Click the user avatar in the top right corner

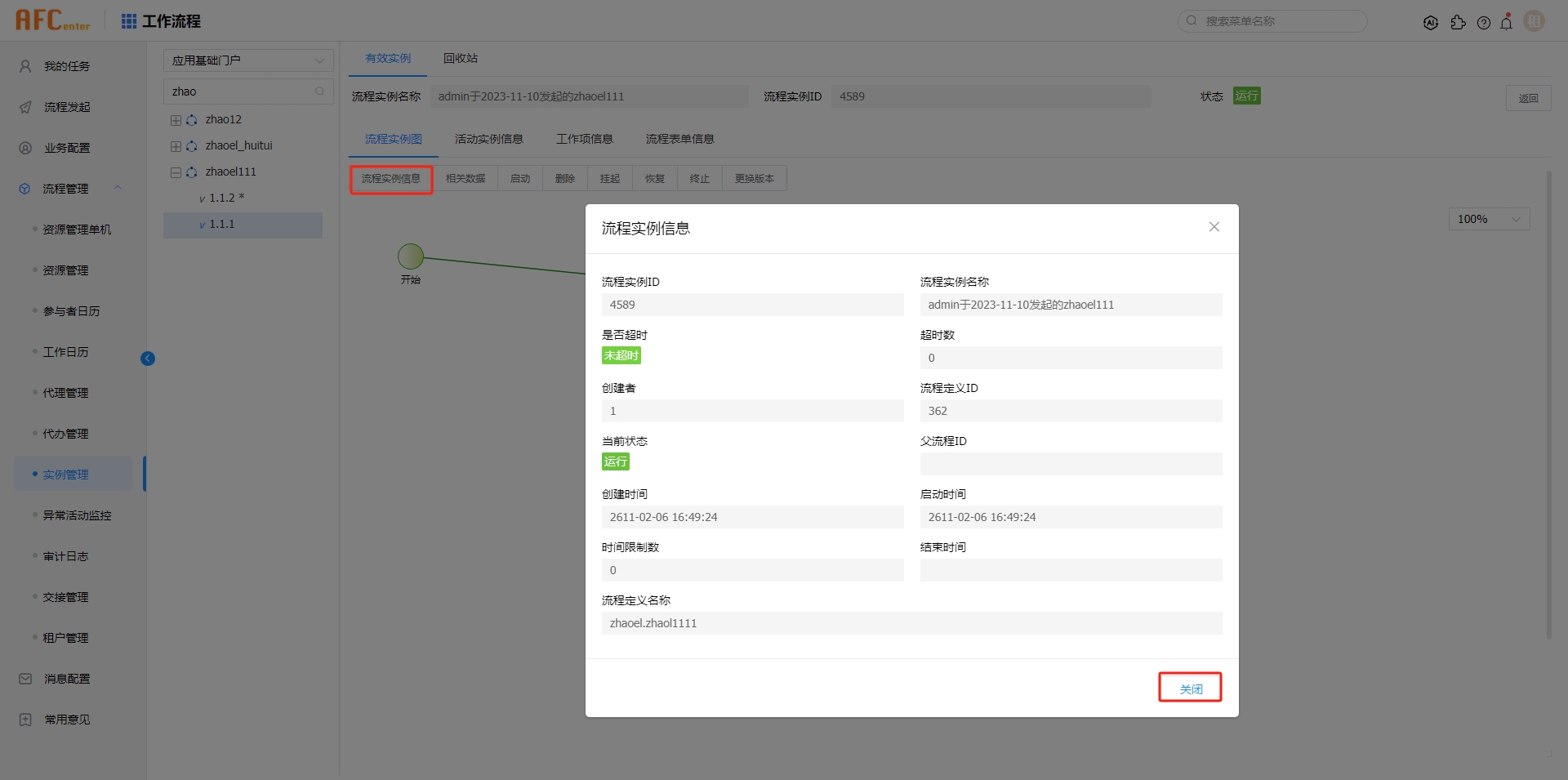point(1534,20)
